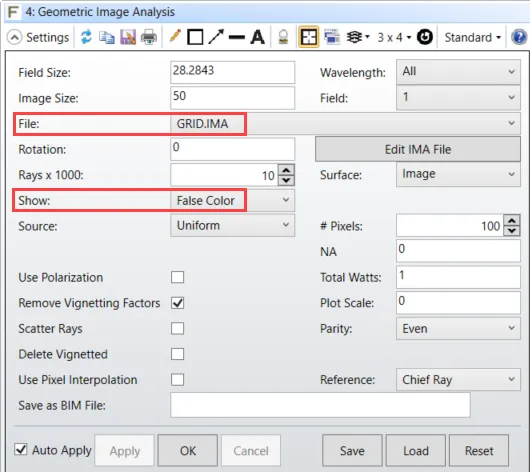
Task: Click the save as image icon
Action: [128, 37]
